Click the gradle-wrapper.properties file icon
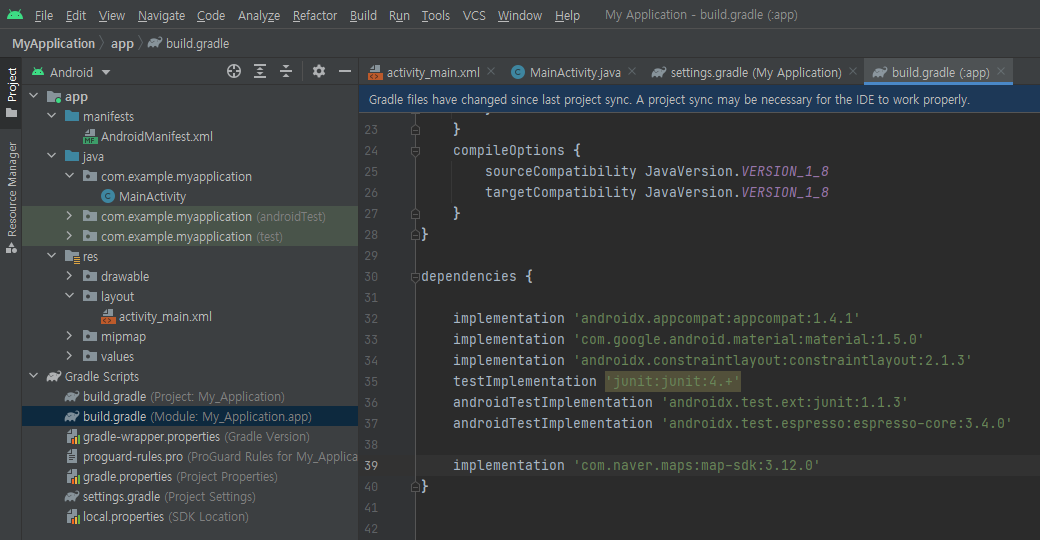This screenshot has height=540, width=1040. click(x=72, y=437)
